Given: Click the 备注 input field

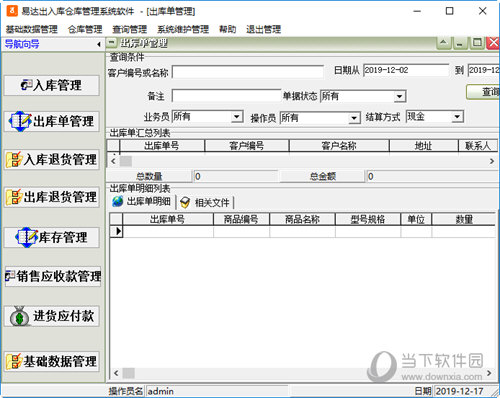Looking at the screenshot, I should point(227,96).
